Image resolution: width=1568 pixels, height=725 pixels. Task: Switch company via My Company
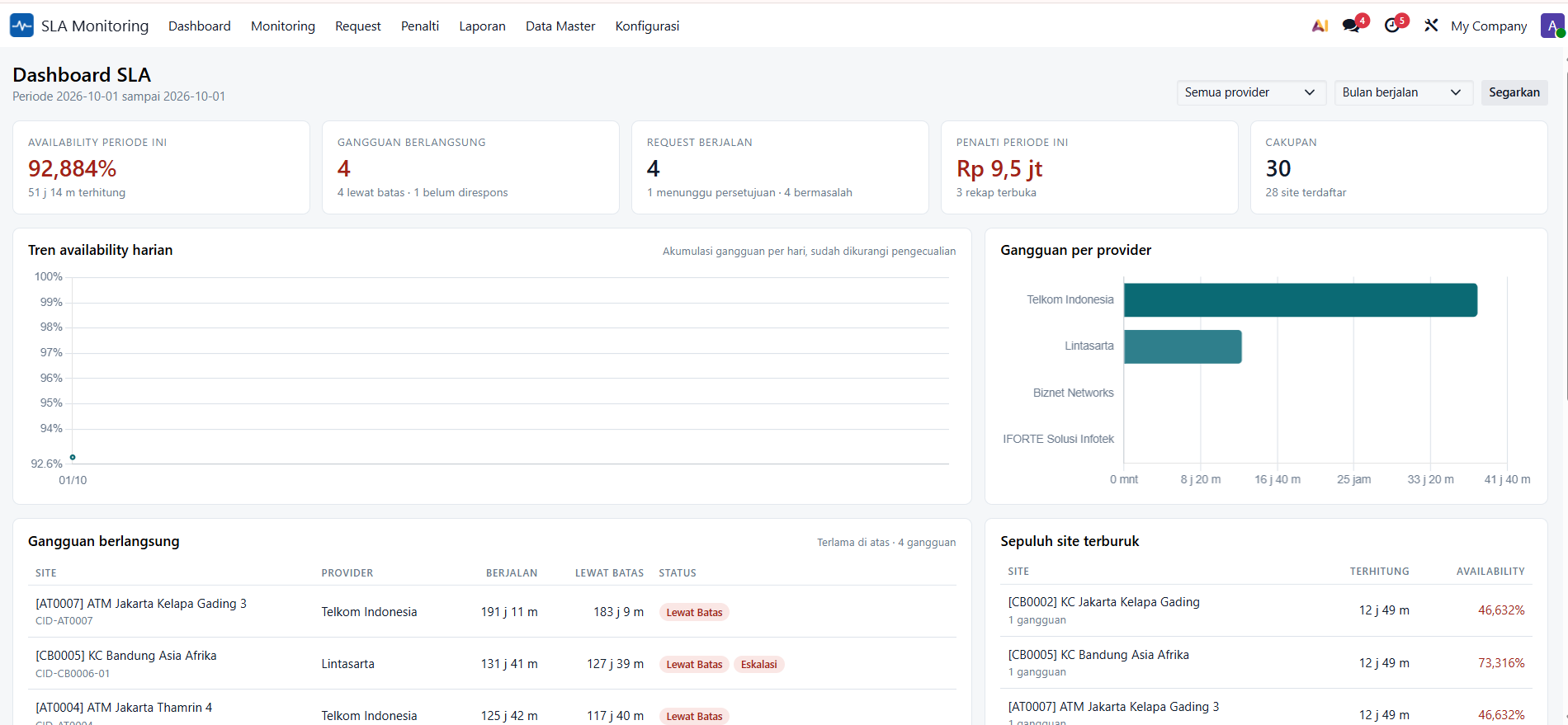(x=1489, y=26)
